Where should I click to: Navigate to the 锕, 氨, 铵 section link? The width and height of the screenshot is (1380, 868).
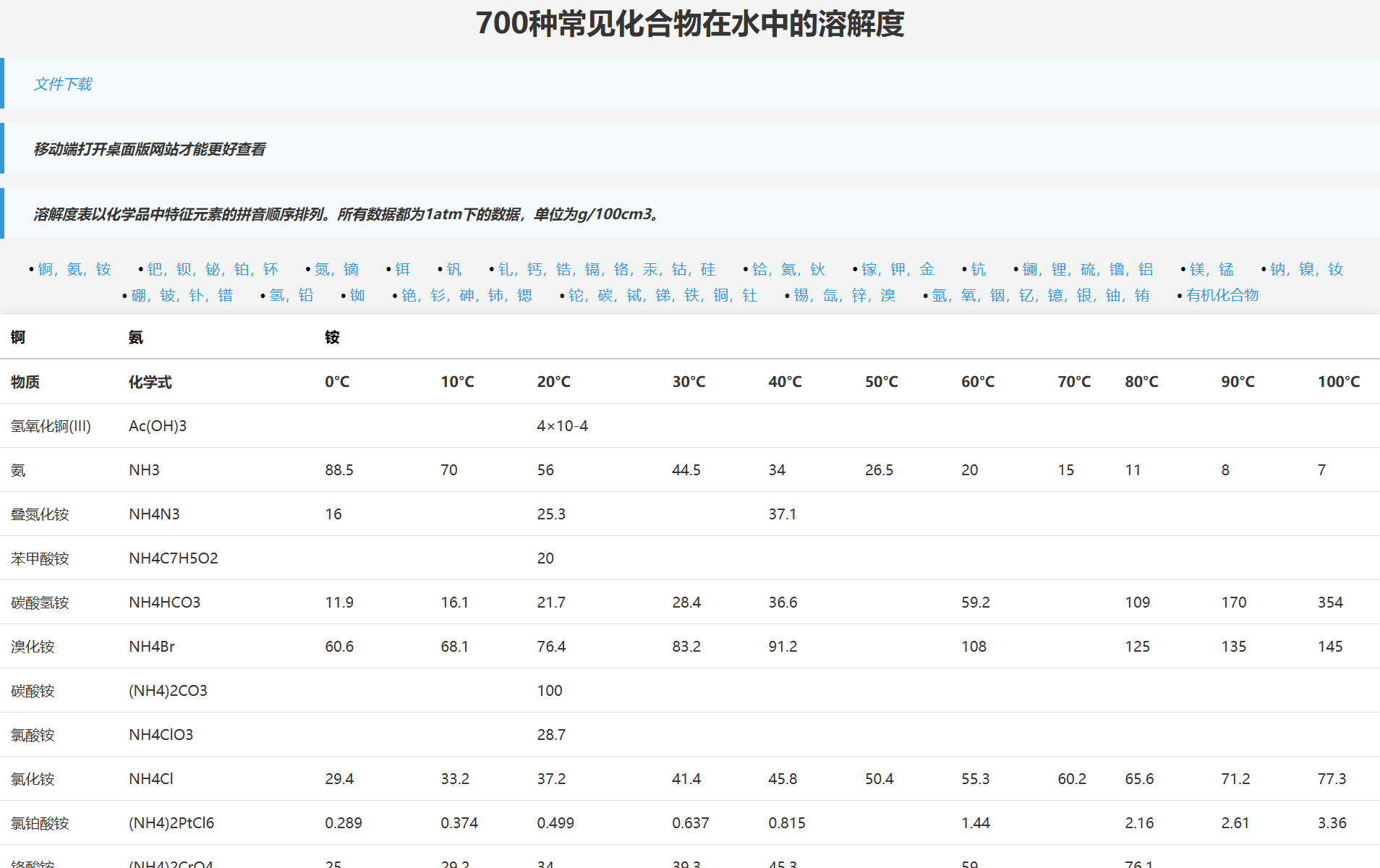pos(74,268)
